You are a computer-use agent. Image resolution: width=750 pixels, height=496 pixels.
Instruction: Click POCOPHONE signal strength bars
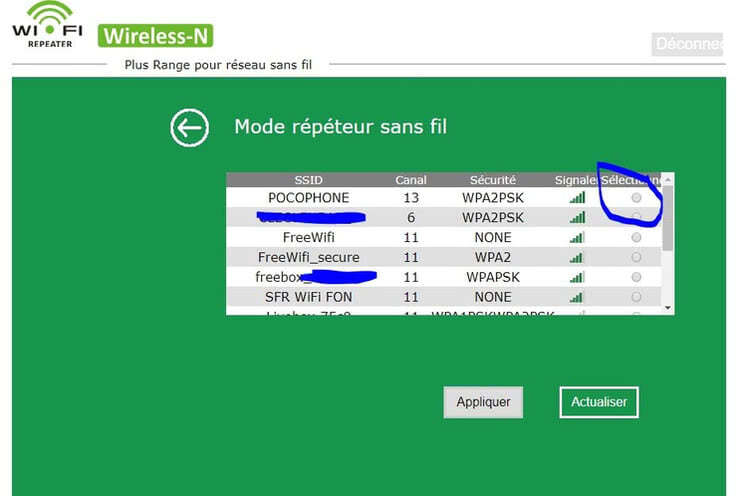click(x=577, y=198)
